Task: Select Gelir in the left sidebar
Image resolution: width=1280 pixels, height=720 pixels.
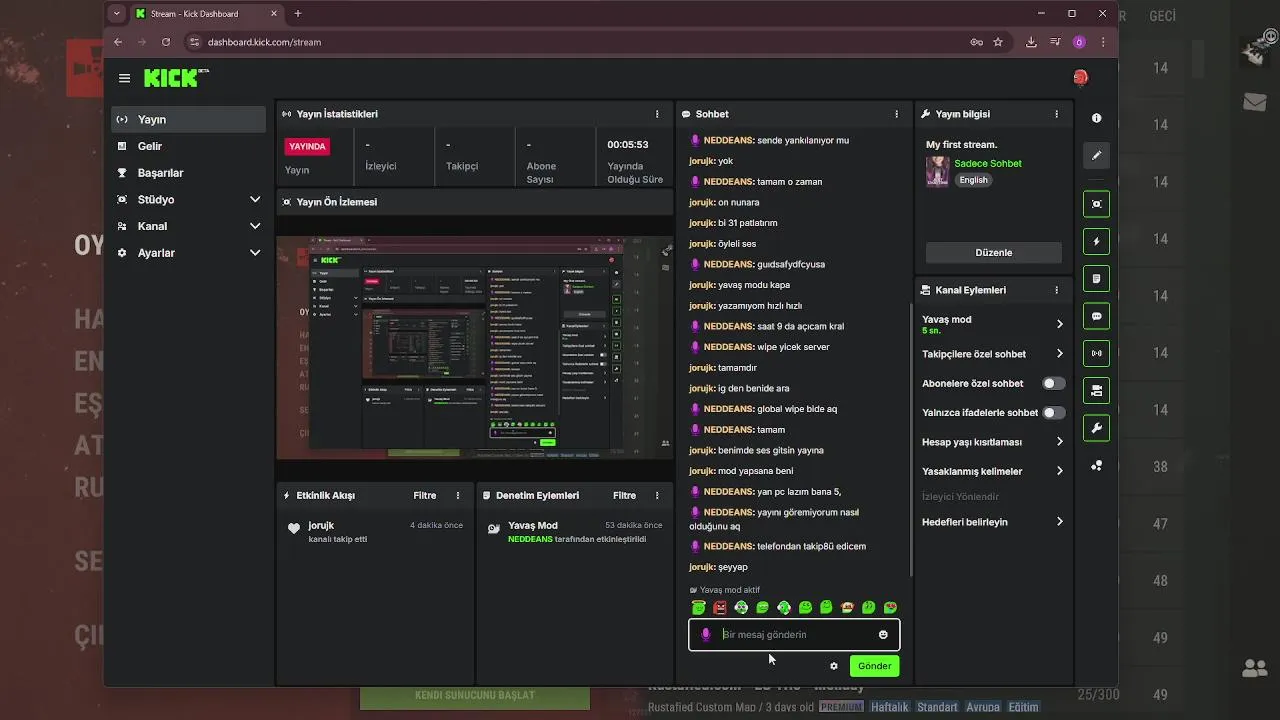Action: [x=188, y=146]
